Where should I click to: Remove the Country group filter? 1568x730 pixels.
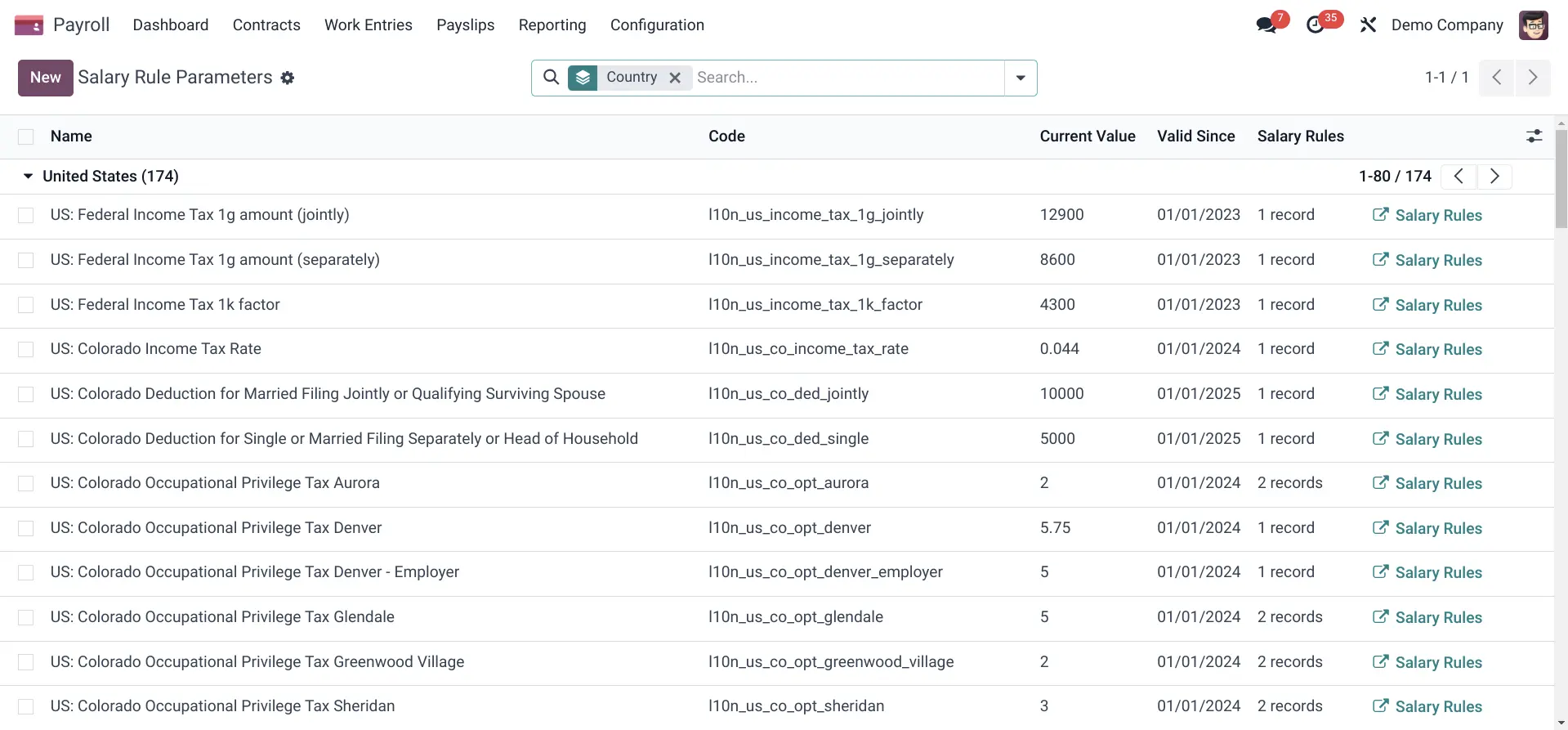click(675, 78)
